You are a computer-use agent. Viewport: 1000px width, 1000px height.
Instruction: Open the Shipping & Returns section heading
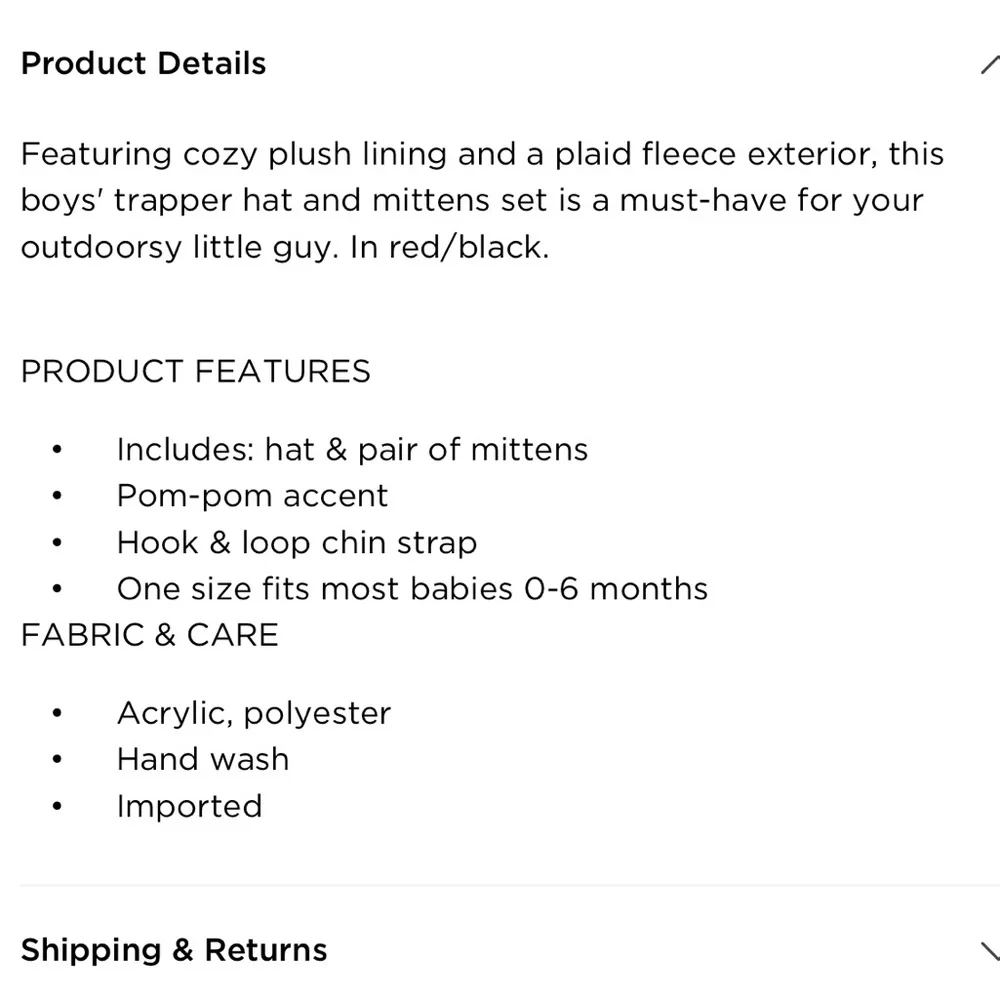click(x=174, y=950)
